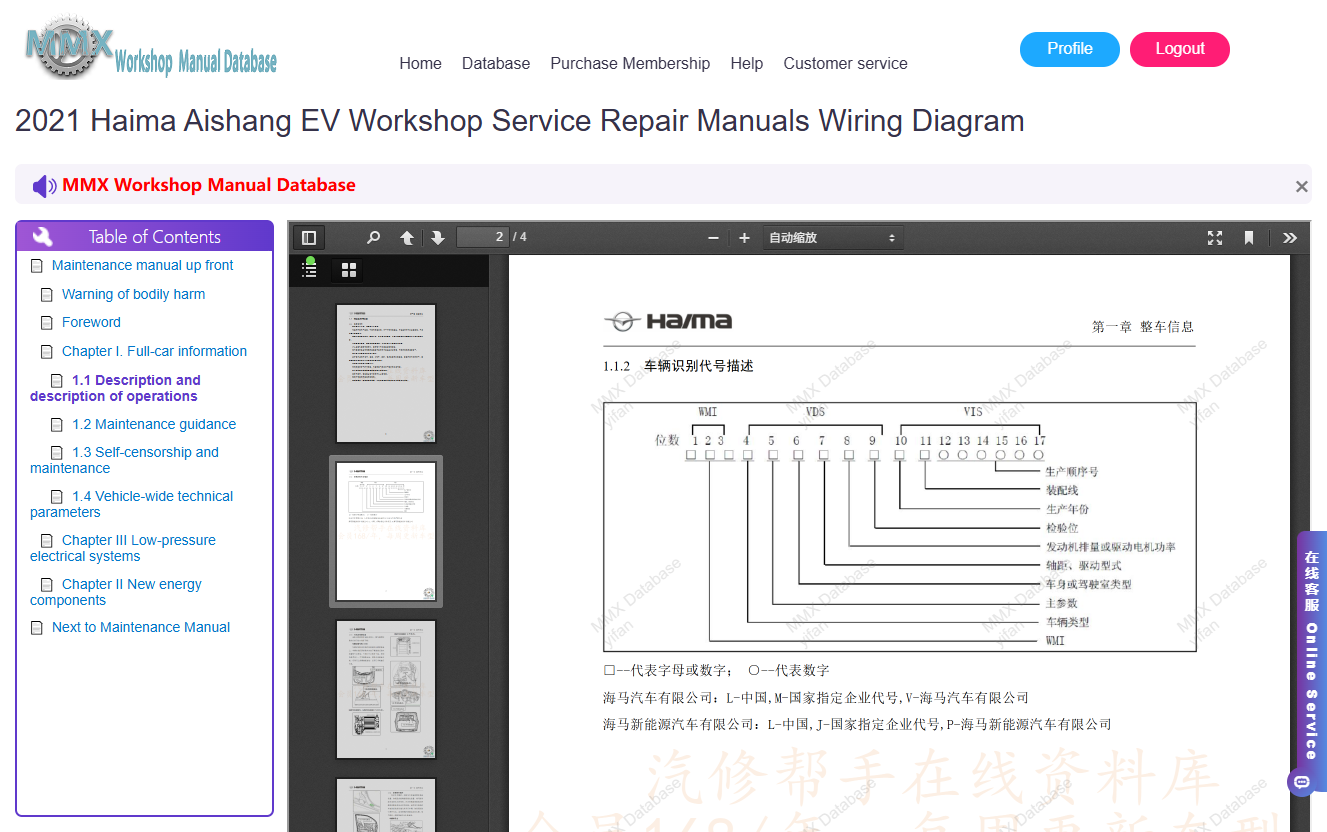The width and height of the screenshot is (1327, 832).
Task: Click the bookmark icon in PDF toolbar
Action: click(1249, 238)
